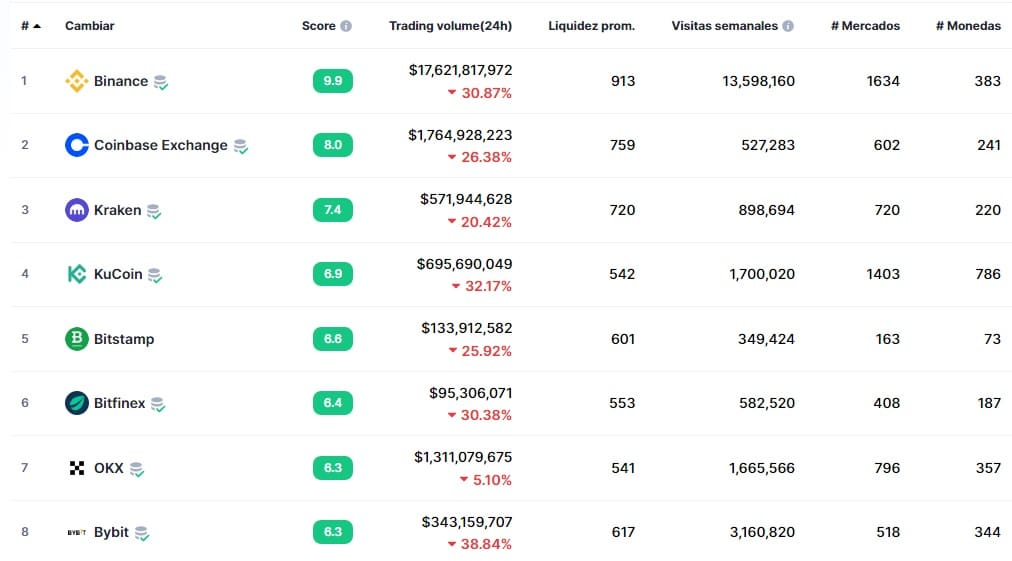
Task: Click Coinbase volume $1,764,928,223
Action: [x=460, y=135]
